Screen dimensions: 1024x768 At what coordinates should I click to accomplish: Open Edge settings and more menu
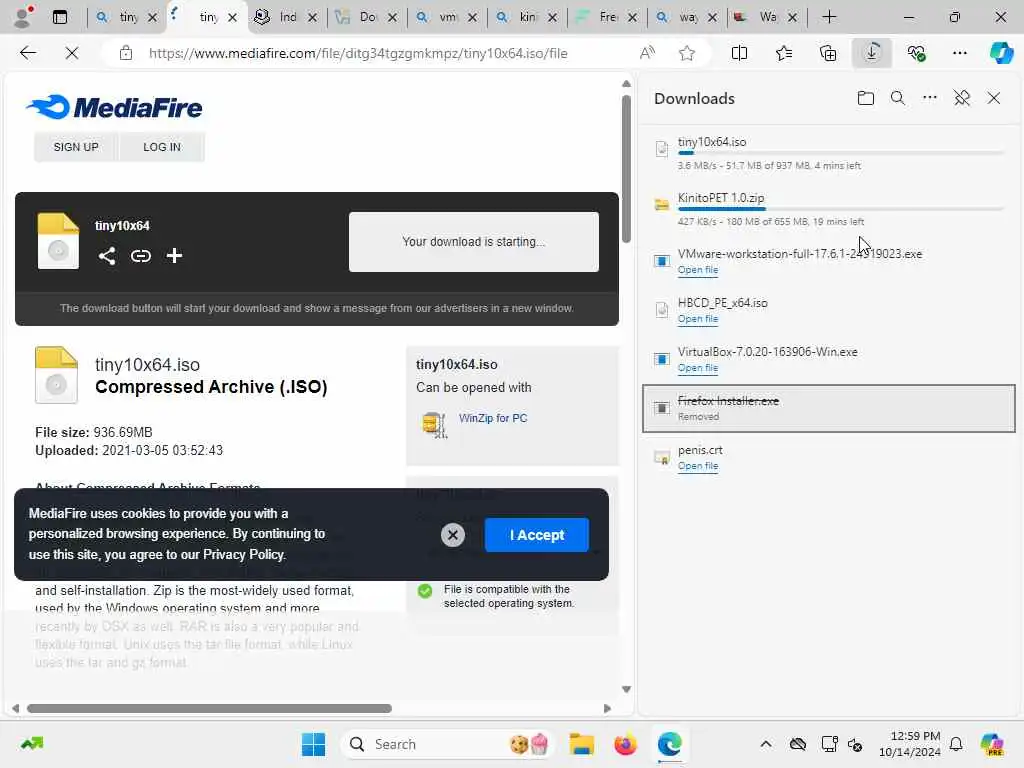(959, 53)
